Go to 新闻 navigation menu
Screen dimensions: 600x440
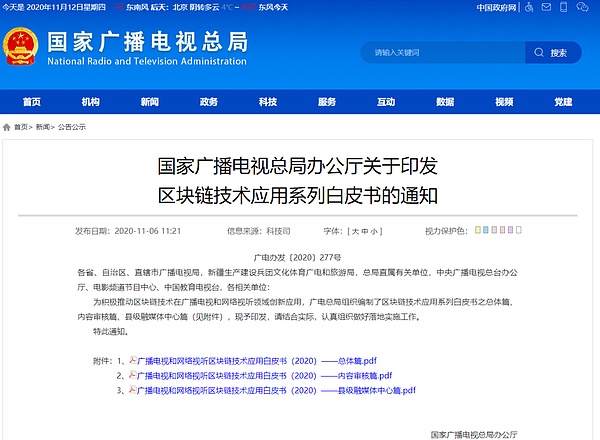point(149,101)
